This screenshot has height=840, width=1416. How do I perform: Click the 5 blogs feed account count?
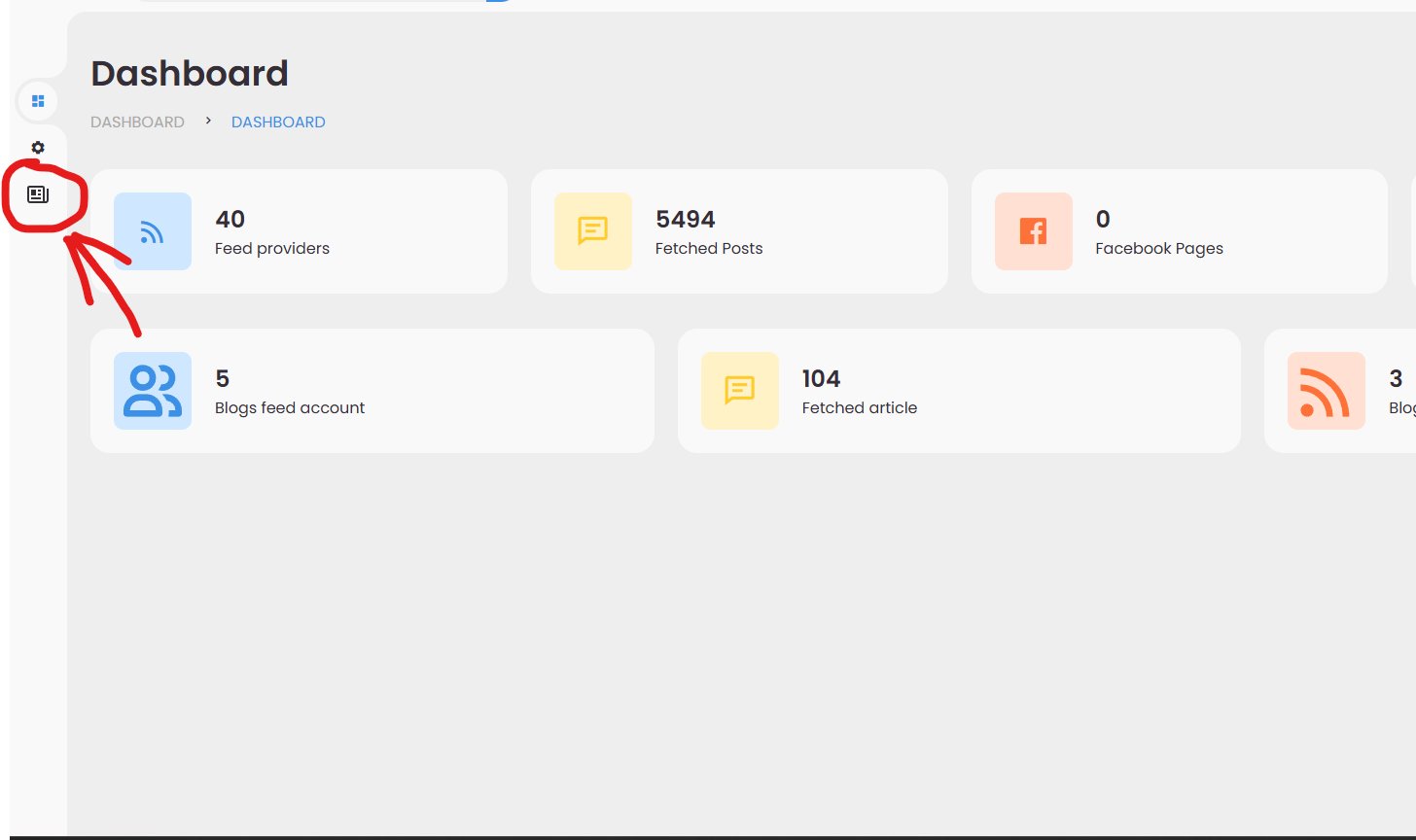point(222,378)
